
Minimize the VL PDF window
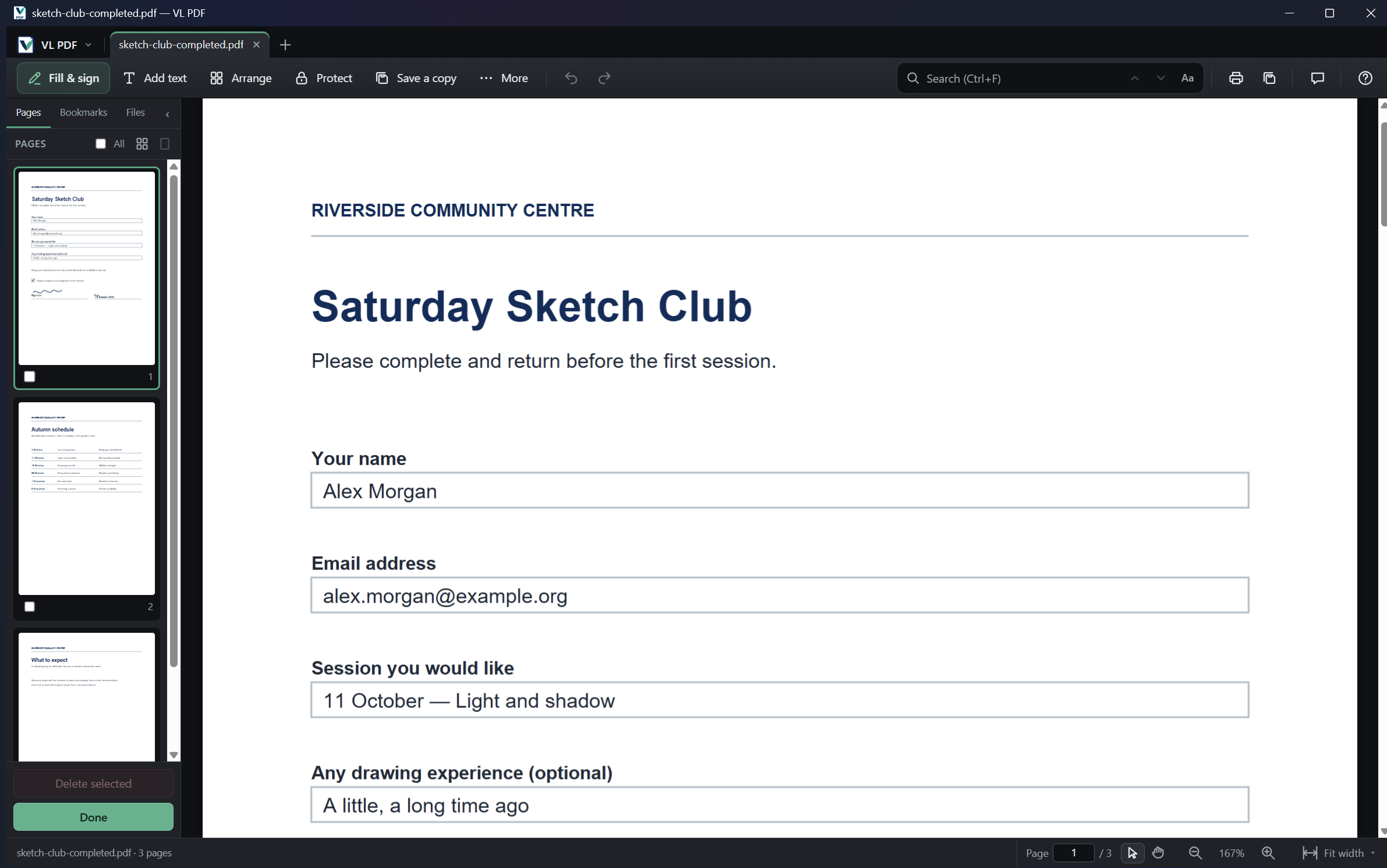(1289, 13)
